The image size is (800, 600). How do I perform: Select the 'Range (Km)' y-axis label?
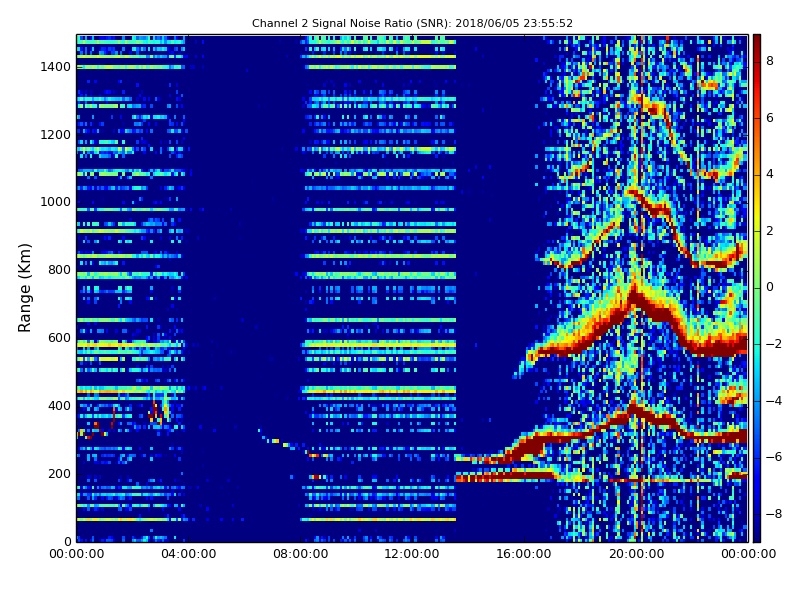24,288
